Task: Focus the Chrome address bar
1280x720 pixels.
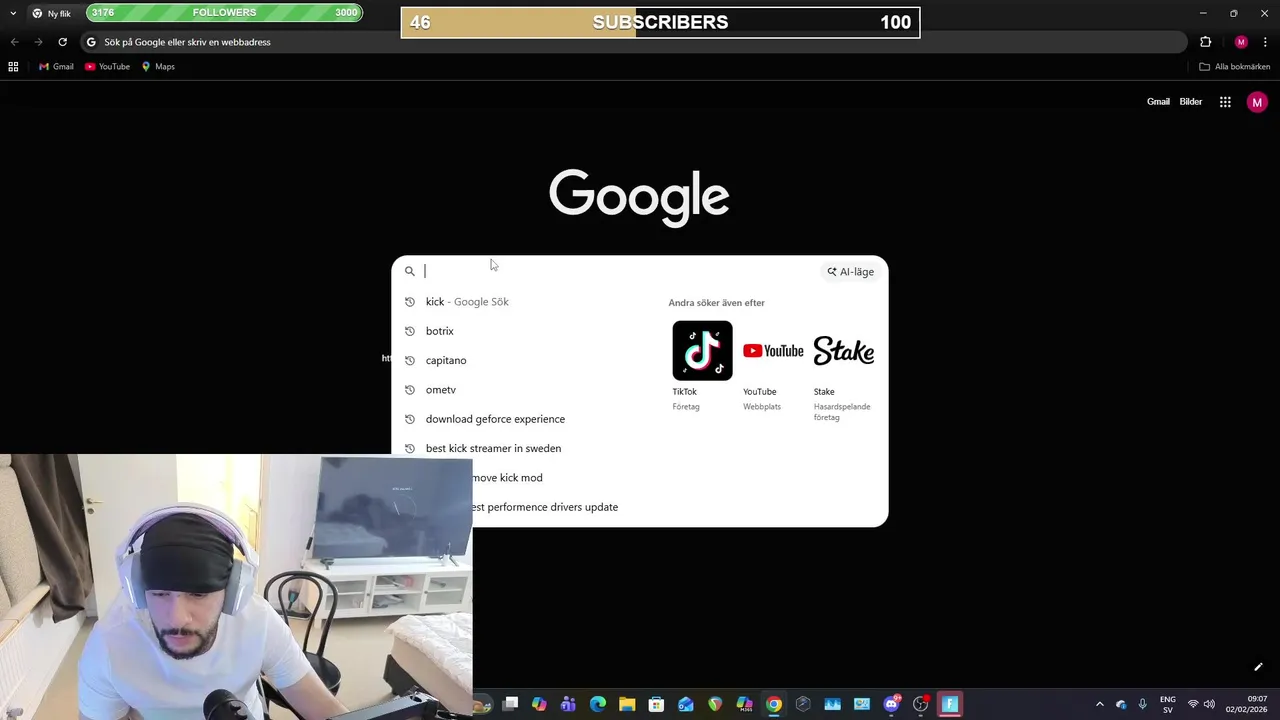Action: point(632,42)
